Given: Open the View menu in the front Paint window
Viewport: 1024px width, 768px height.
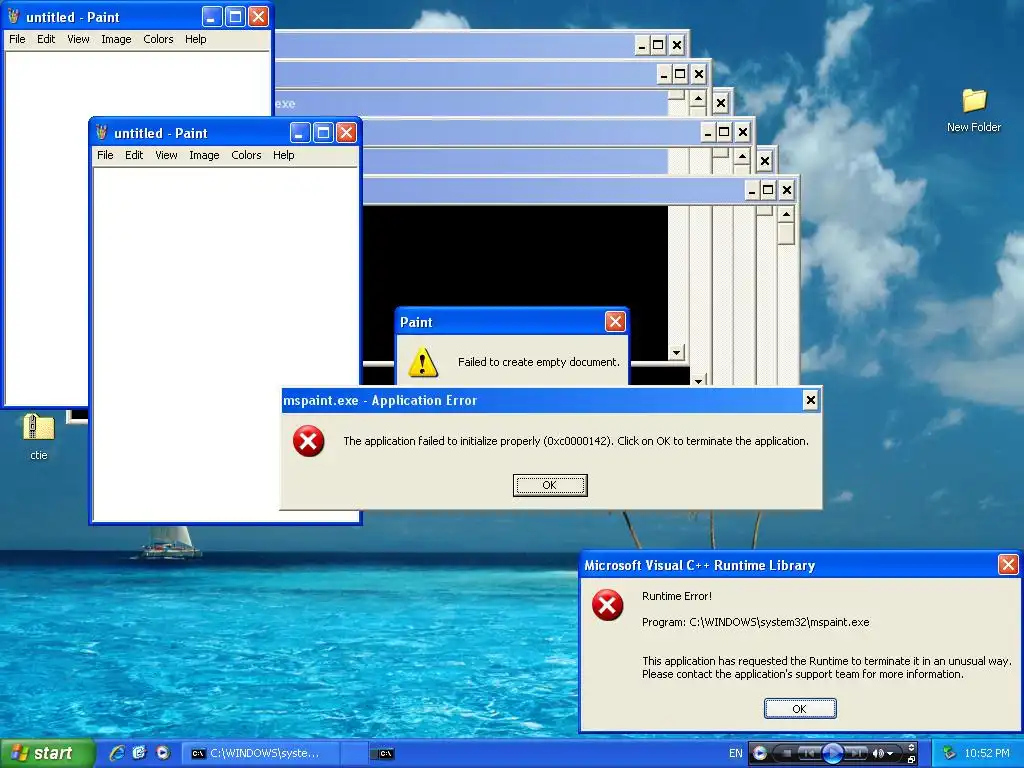Looking at the screenshot, I should coord(166,155).
